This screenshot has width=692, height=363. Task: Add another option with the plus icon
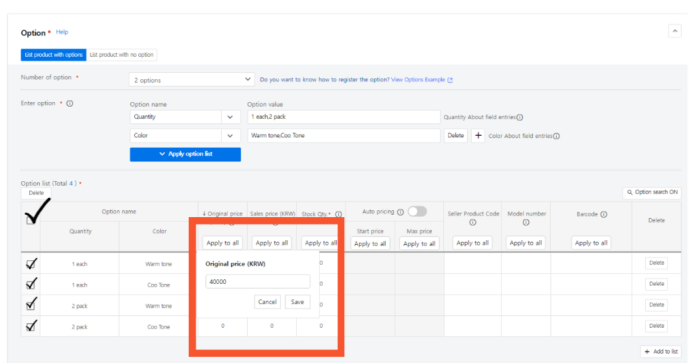[478, 135]
